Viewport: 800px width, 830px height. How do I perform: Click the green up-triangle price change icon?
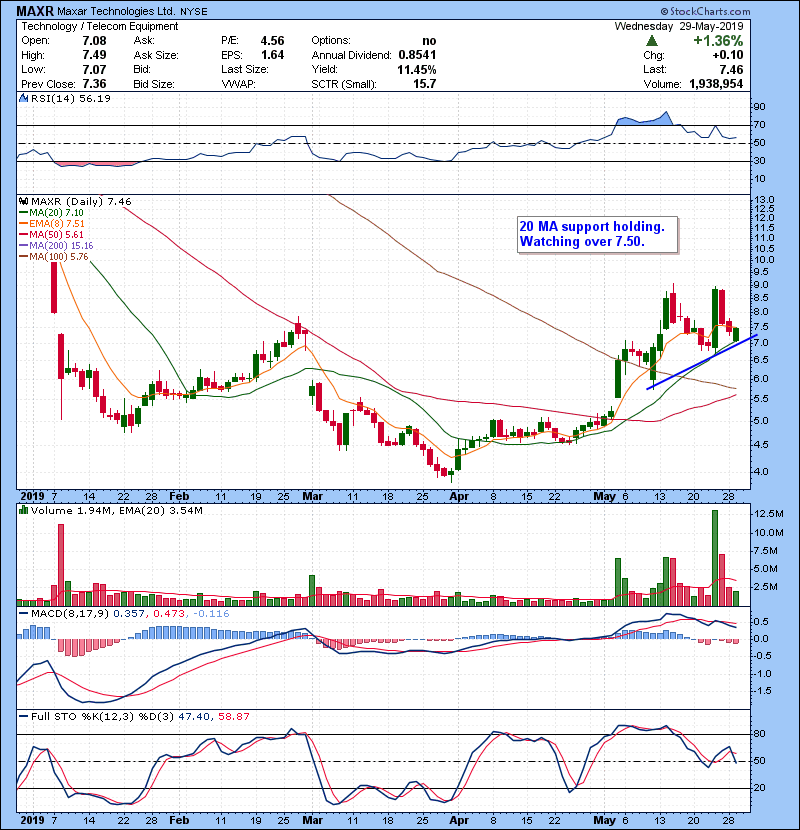652,41
